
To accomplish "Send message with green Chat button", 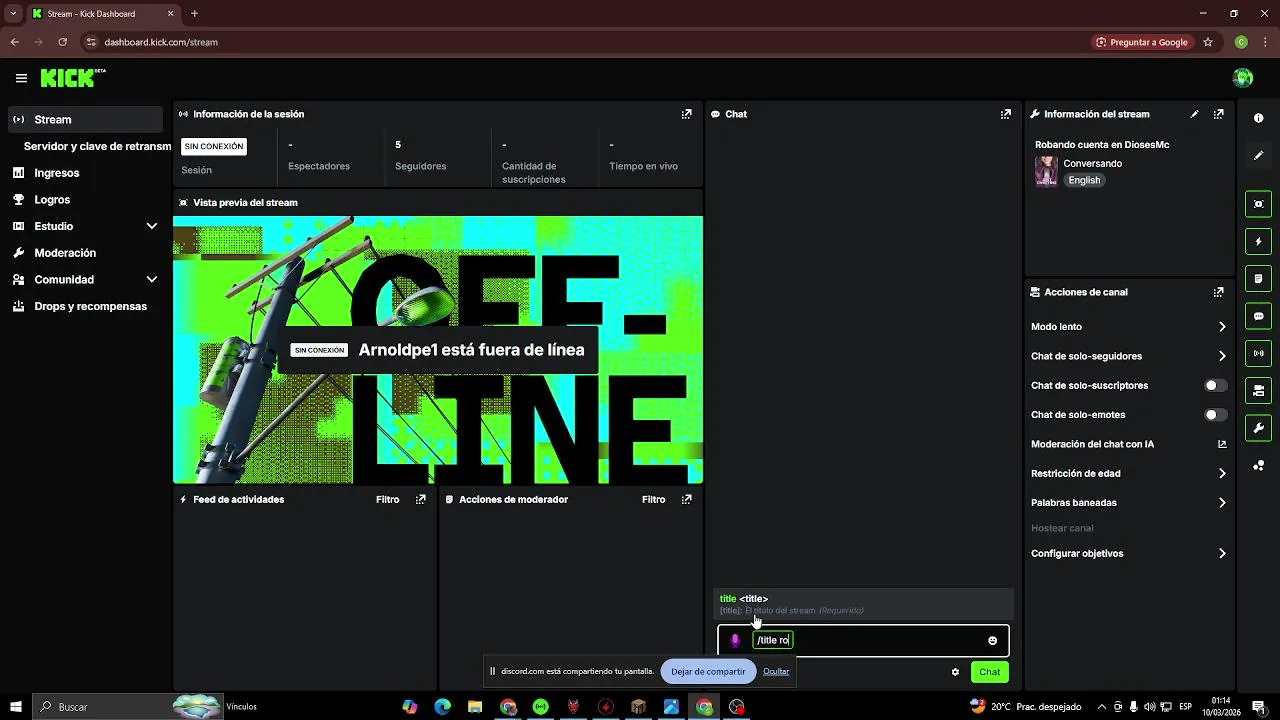I will tap(989, 672).
